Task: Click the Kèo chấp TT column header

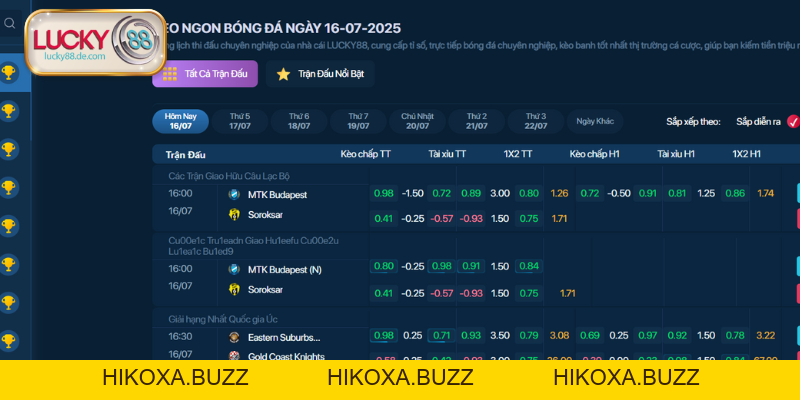Action: coord(366,154)
